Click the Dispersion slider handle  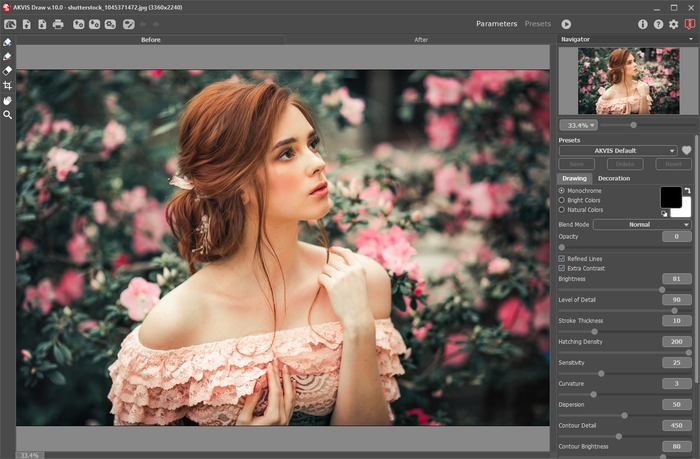pyautogui.click(x=625, y=415)
